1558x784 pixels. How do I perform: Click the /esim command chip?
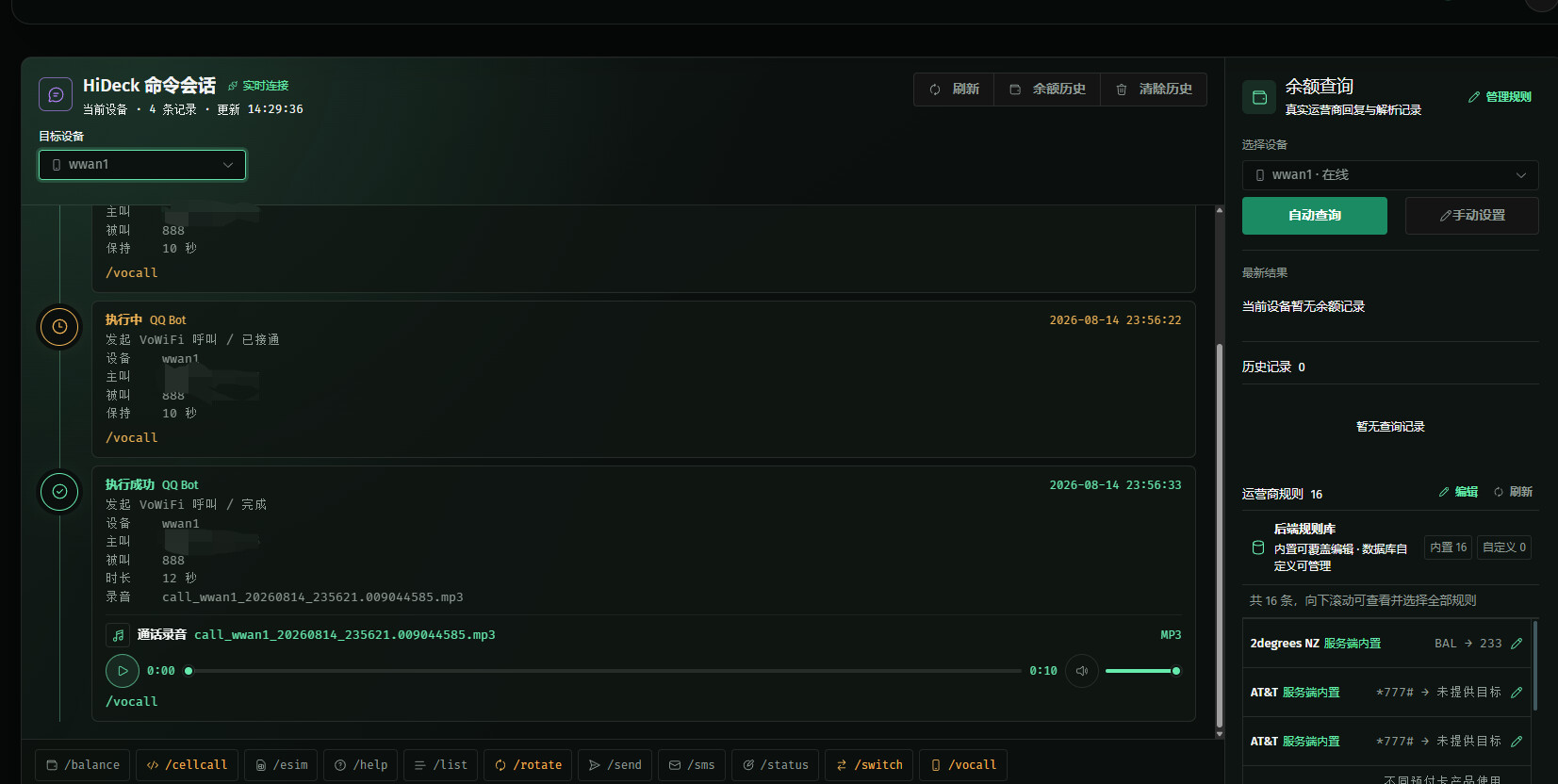coord(281,765)
